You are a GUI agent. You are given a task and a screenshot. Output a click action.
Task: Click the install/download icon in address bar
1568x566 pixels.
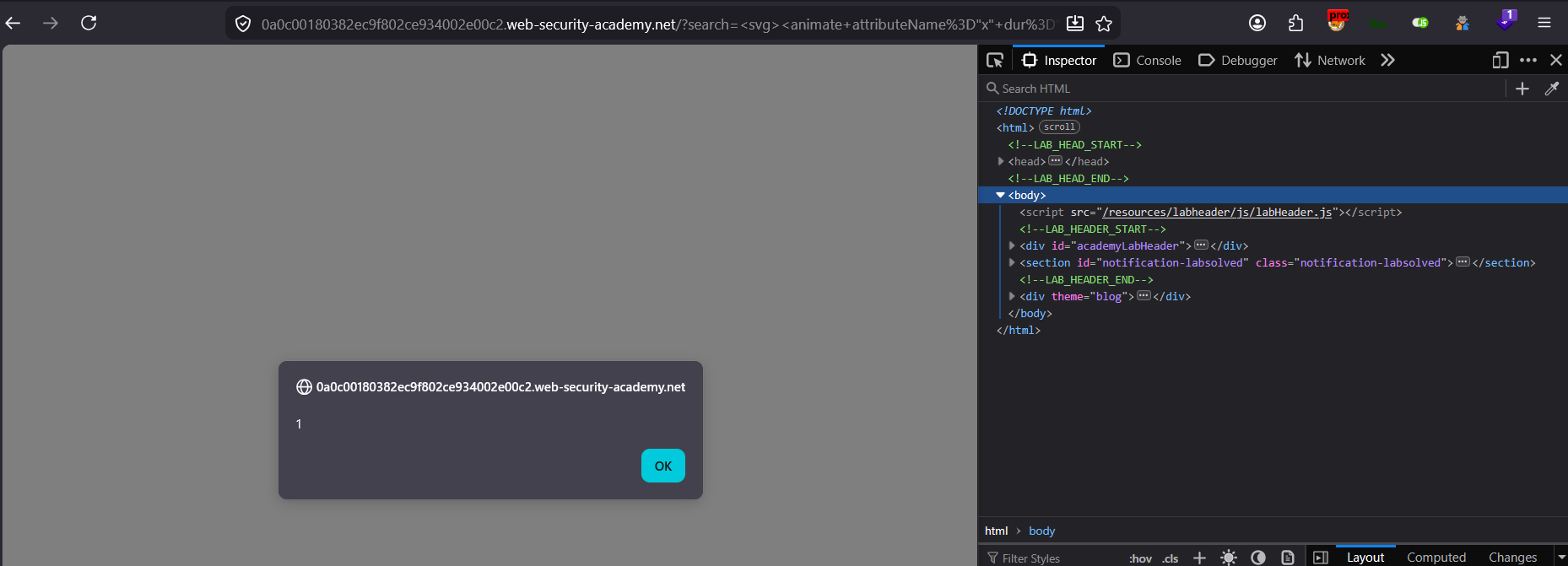point(1075,24)
